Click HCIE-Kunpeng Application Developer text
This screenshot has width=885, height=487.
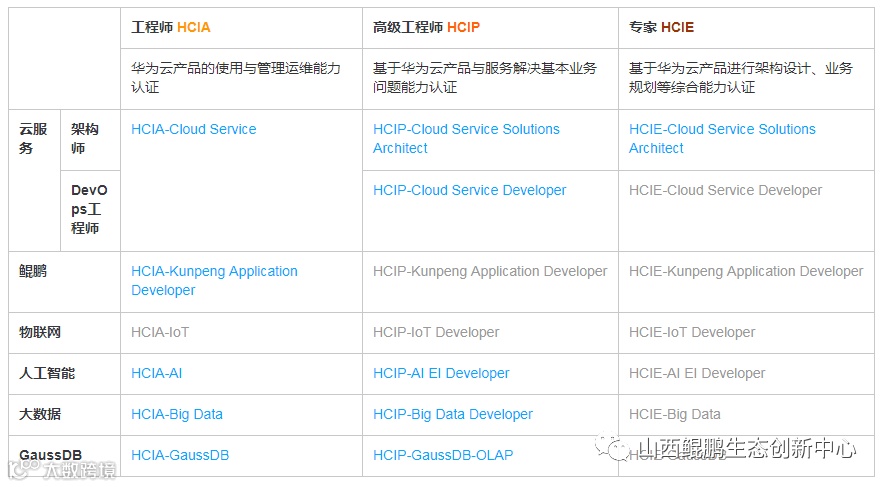point(746,271)
